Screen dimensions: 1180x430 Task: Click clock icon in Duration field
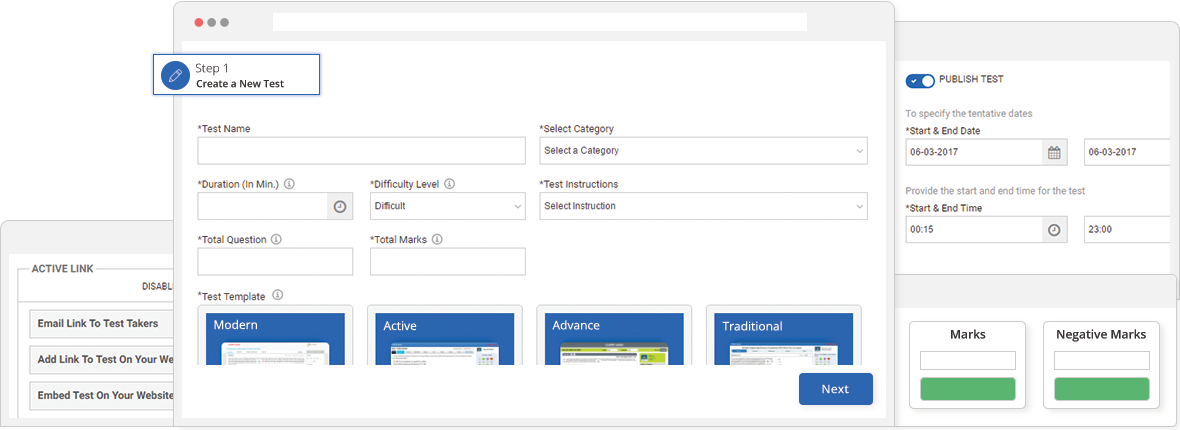(x=339, y=206)
